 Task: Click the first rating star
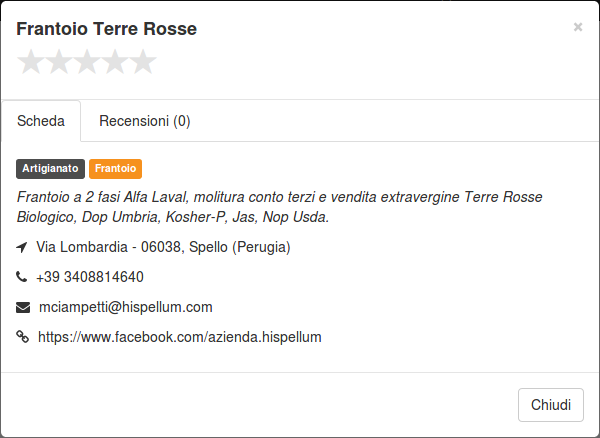pyautogui.click(x=31, y=62)
